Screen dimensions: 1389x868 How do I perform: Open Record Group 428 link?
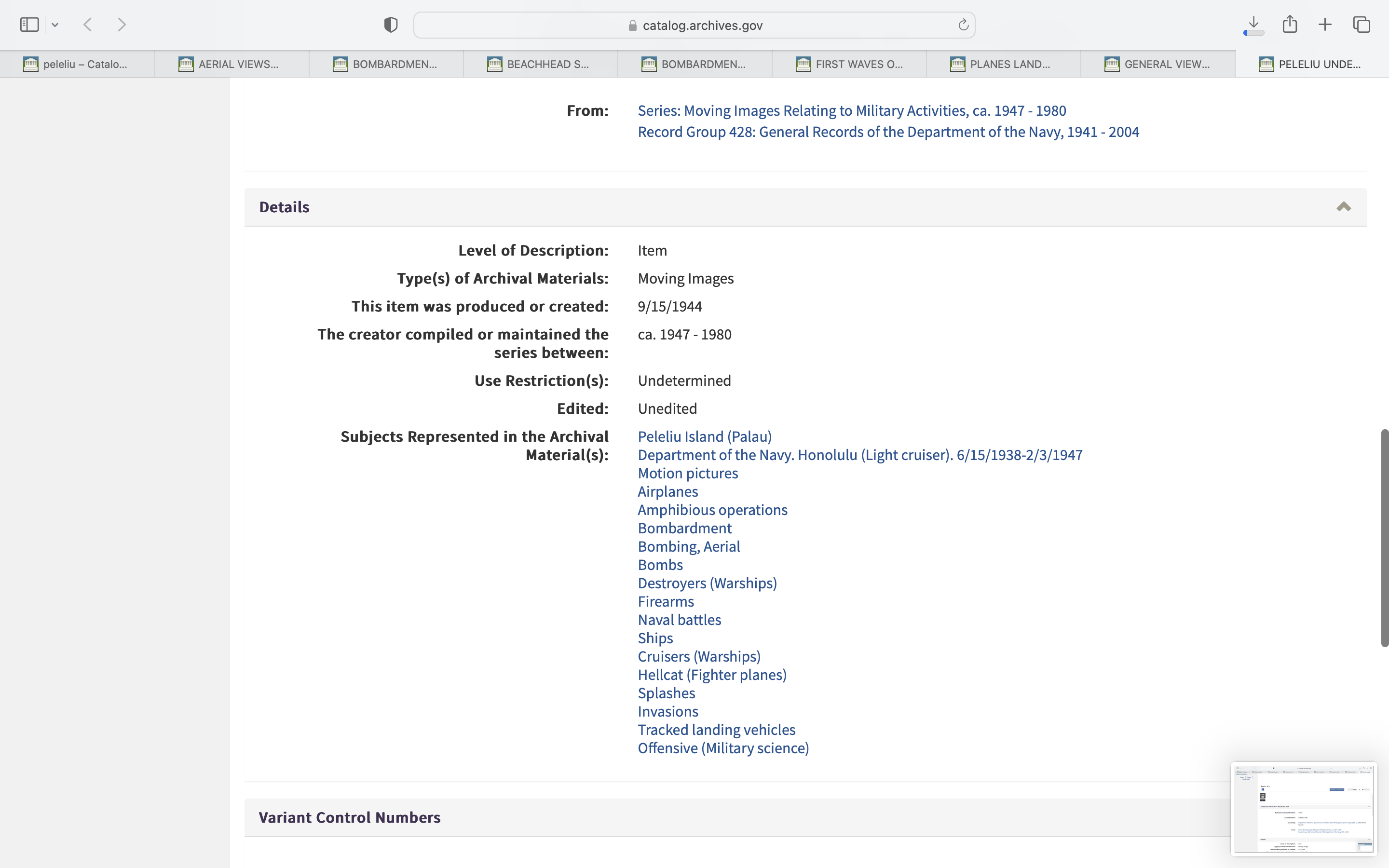tap(888, 132)
